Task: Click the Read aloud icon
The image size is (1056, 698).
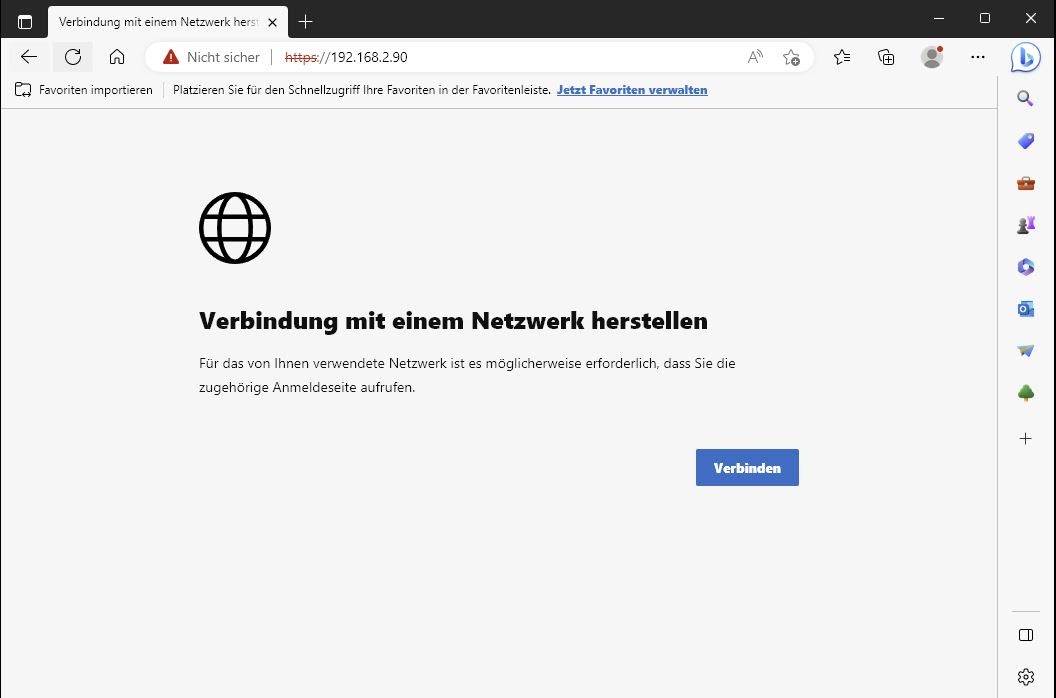Action: click(x=755, y=57)
